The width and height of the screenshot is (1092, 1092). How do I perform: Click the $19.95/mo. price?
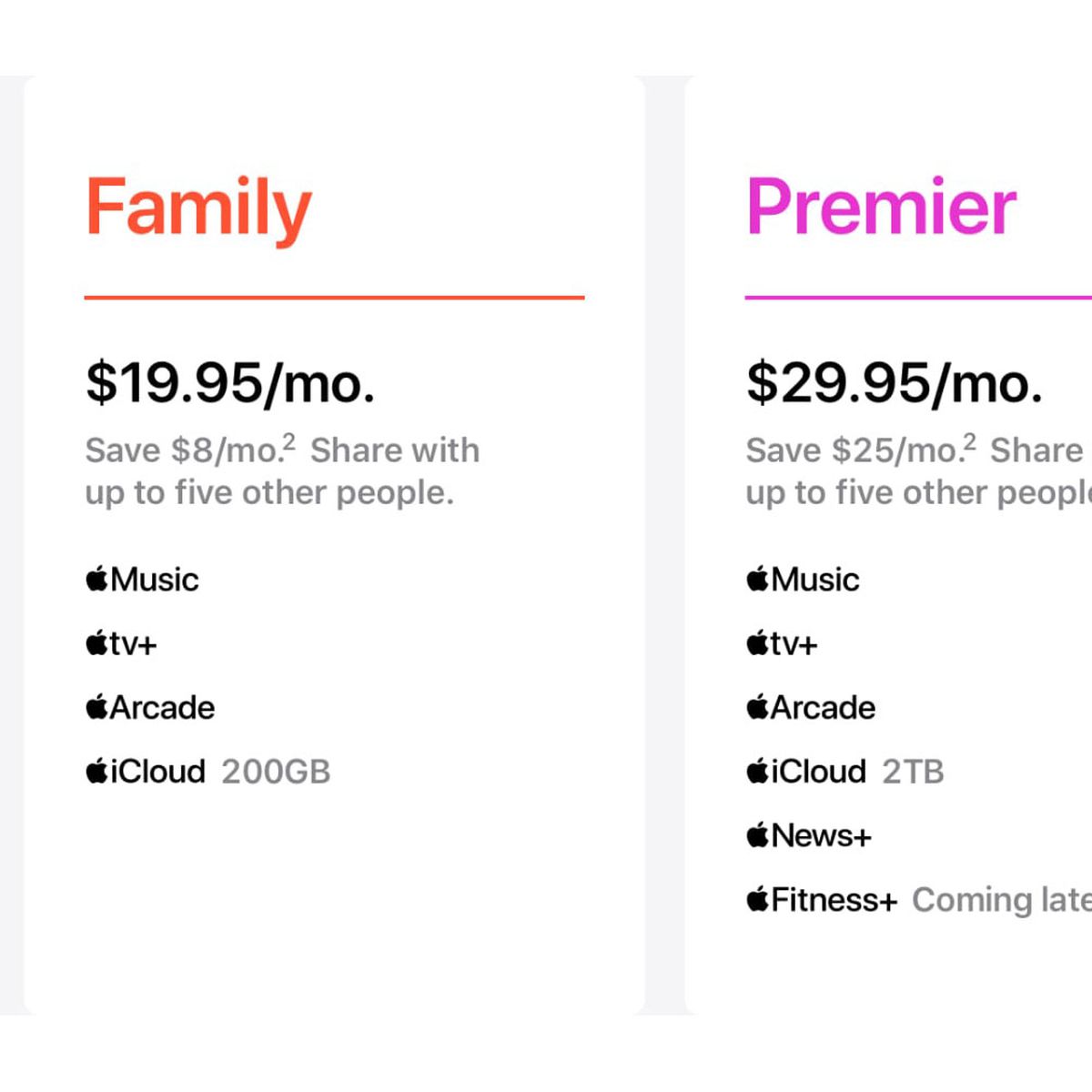pos(230,383)
